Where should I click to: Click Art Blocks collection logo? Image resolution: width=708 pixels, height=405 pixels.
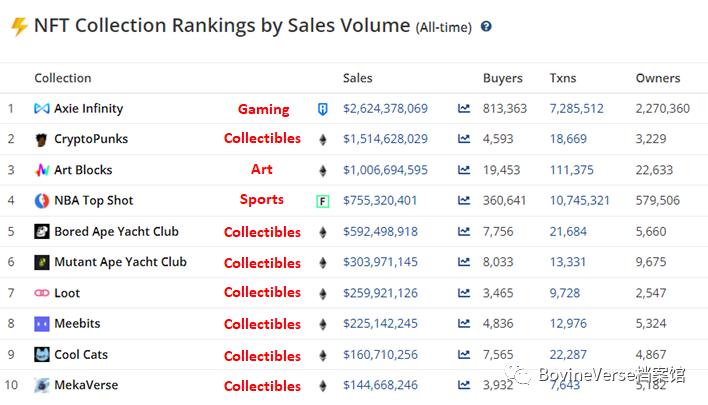(42, 170)
